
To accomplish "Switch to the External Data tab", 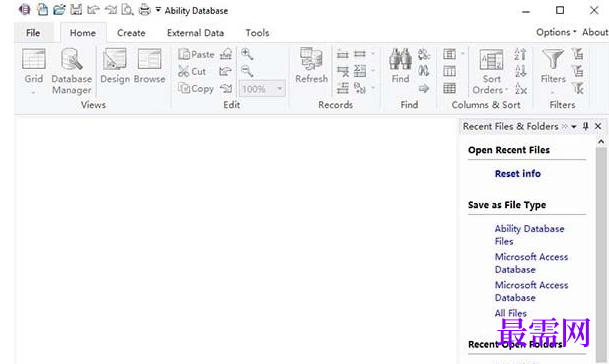I will point(195,33).
